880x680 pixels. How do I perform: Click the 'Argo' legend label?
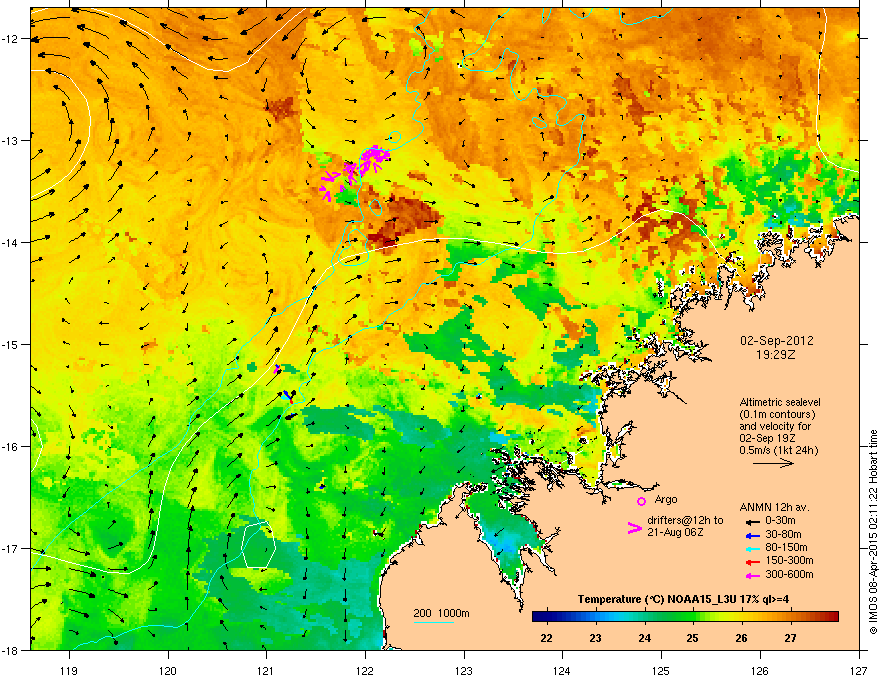[x=666, y=499]
